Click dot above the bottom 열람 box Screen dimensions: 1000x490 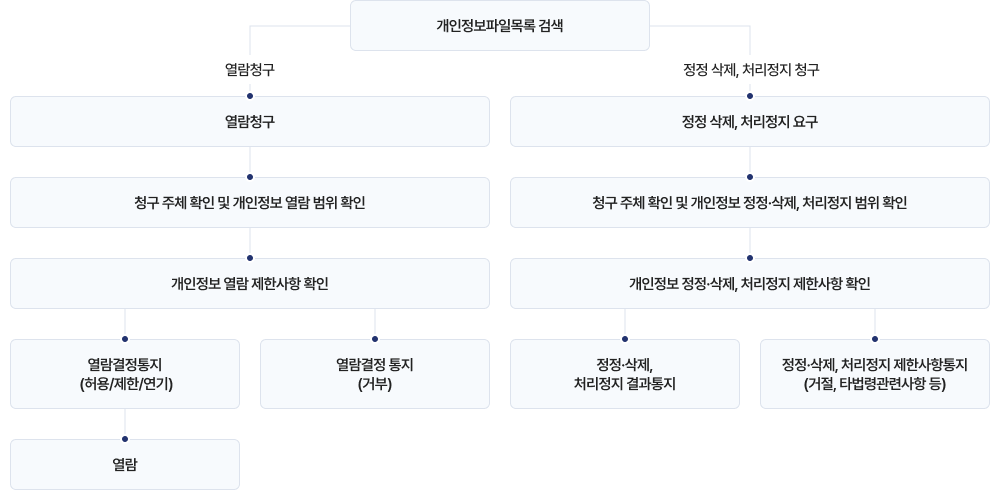(x=125, y=439)
